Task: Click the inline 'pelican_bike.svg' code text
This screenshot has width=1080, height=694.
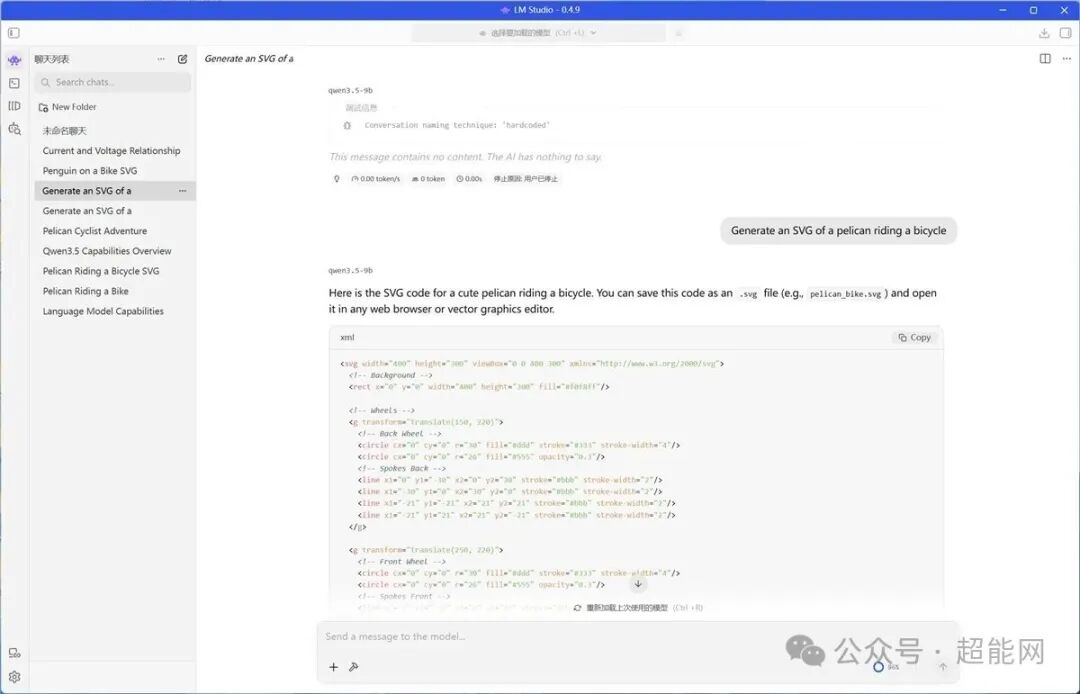Action: pyautogui.click(x=845, y=294)
